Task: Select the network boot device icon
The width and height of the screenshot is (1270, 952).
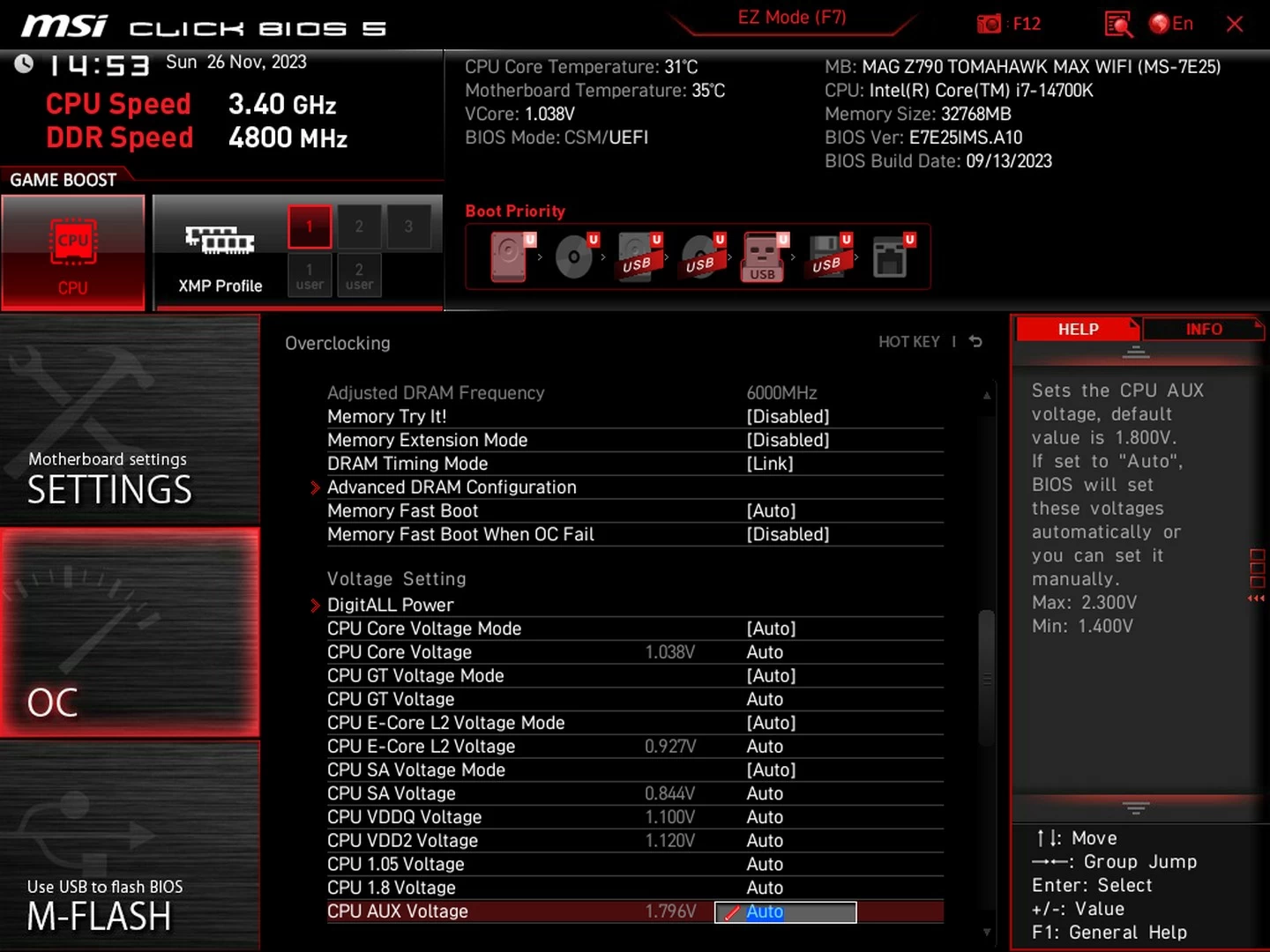Action: point(891,257)
